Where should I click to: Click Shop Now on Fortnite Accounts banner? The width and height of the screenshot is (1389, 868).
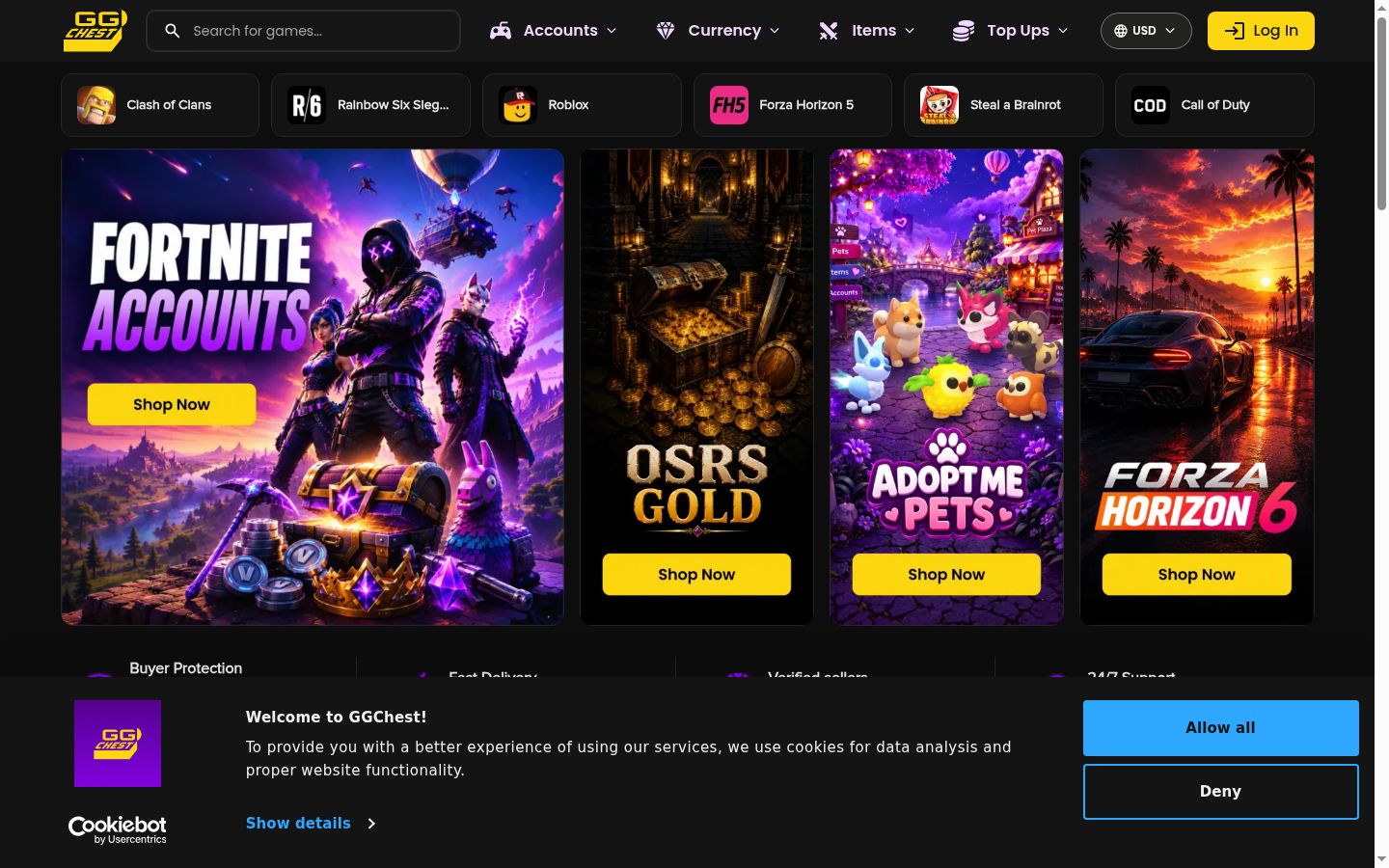pos(172,405)
